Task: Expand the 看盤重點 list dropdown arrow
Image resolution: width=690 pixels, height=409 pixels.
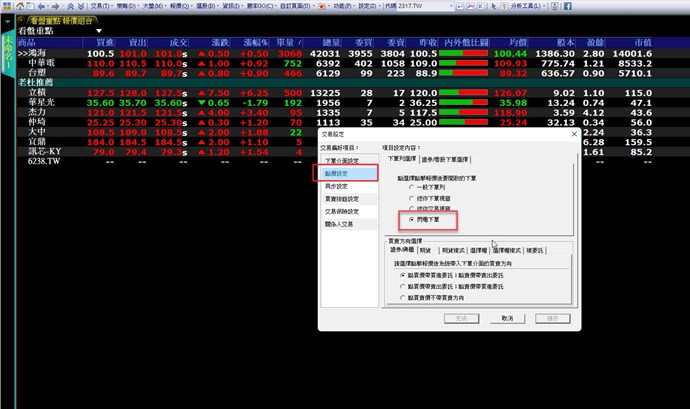Action: (x=98, y=31)
